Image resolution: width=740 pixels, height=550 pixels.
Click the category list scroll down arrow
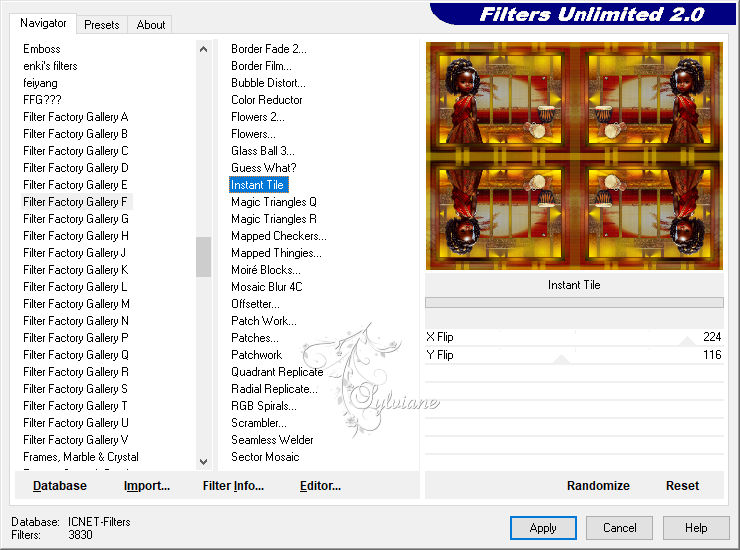coord(203,461)
